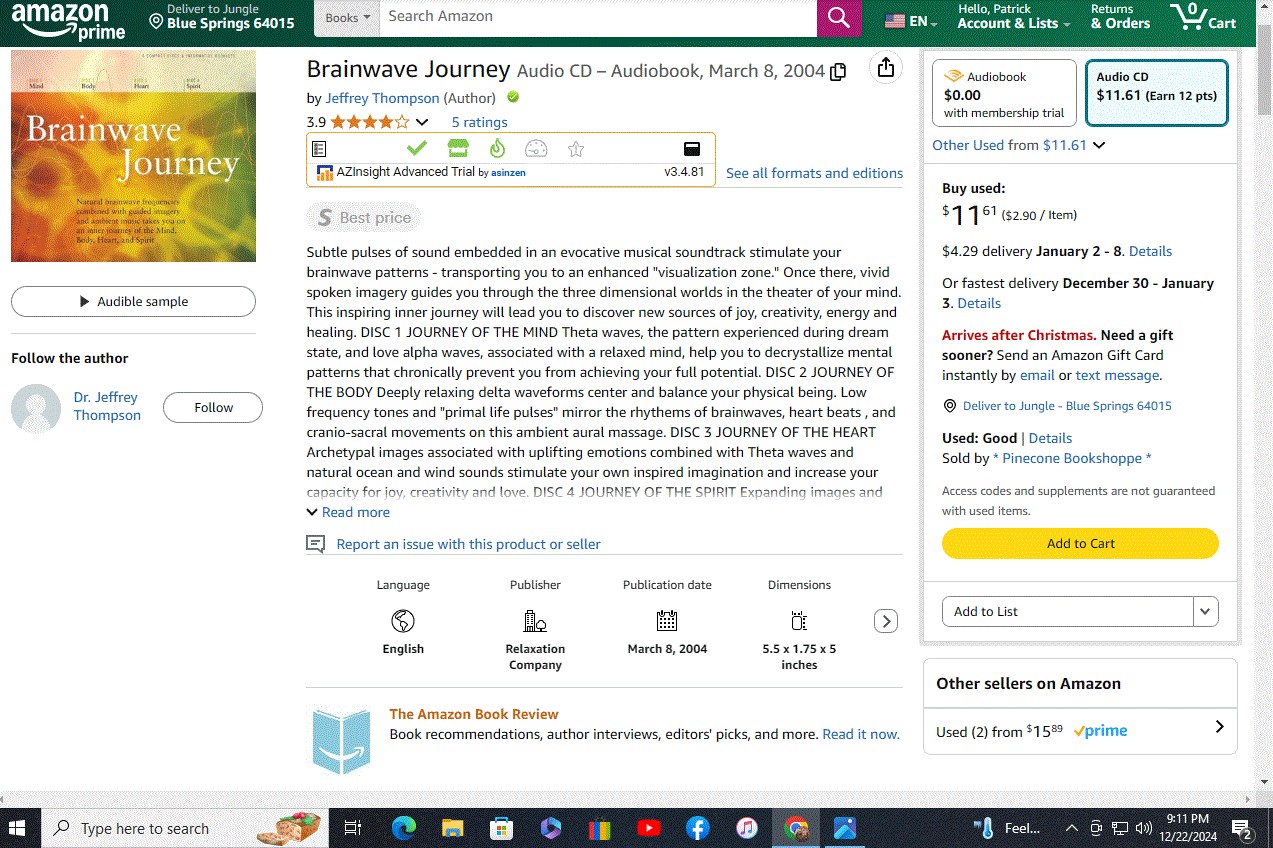Click Report an issue with this product
Image resolution: width=1273 pixels, height=848 pixels.
pyautogui.click(x=468, y=544)
